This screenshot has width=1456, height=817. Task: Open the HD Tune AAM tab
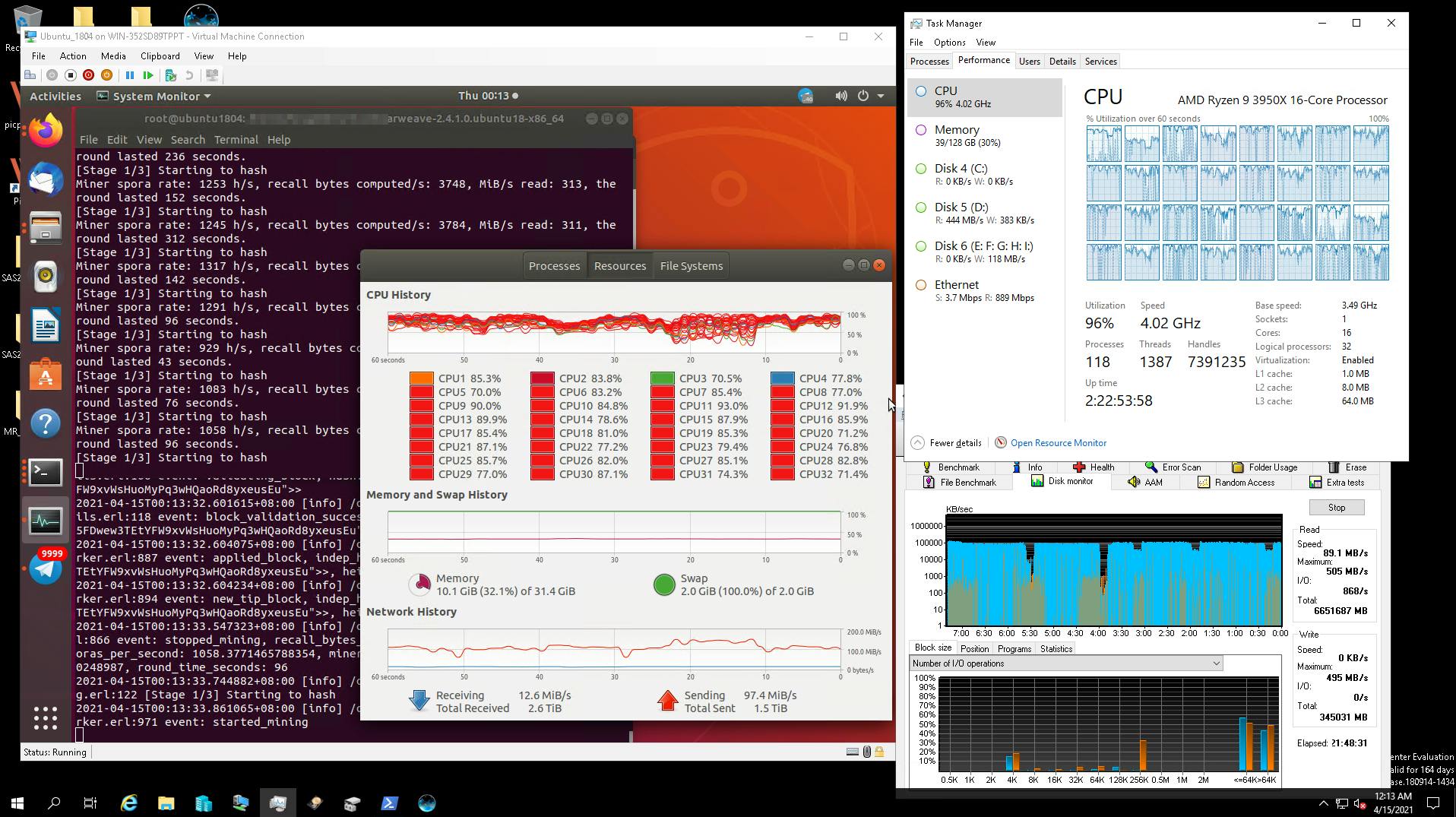[1145, 483]
